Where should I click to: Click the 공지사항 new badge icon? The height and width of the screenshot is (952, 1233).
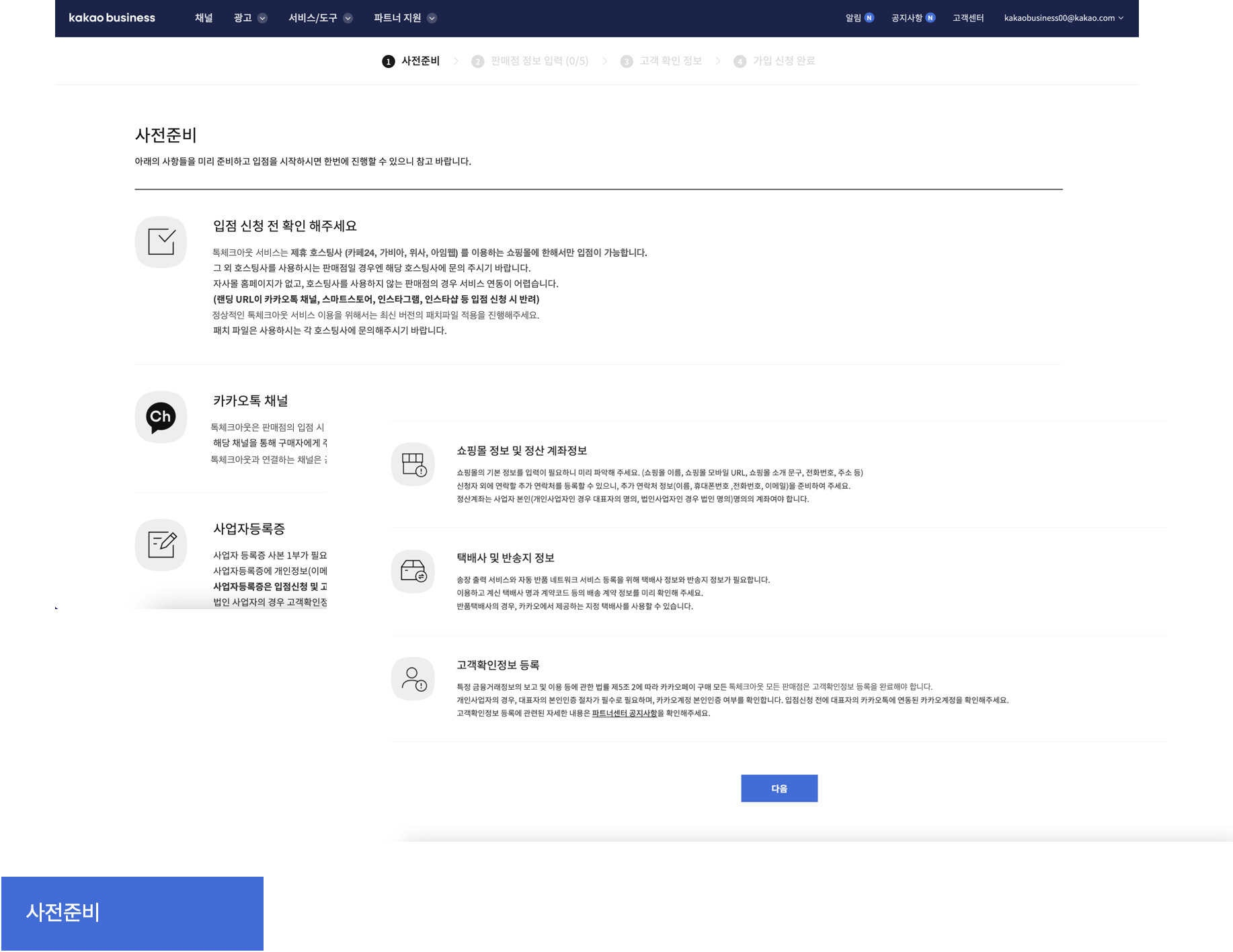tap(930, 18)
